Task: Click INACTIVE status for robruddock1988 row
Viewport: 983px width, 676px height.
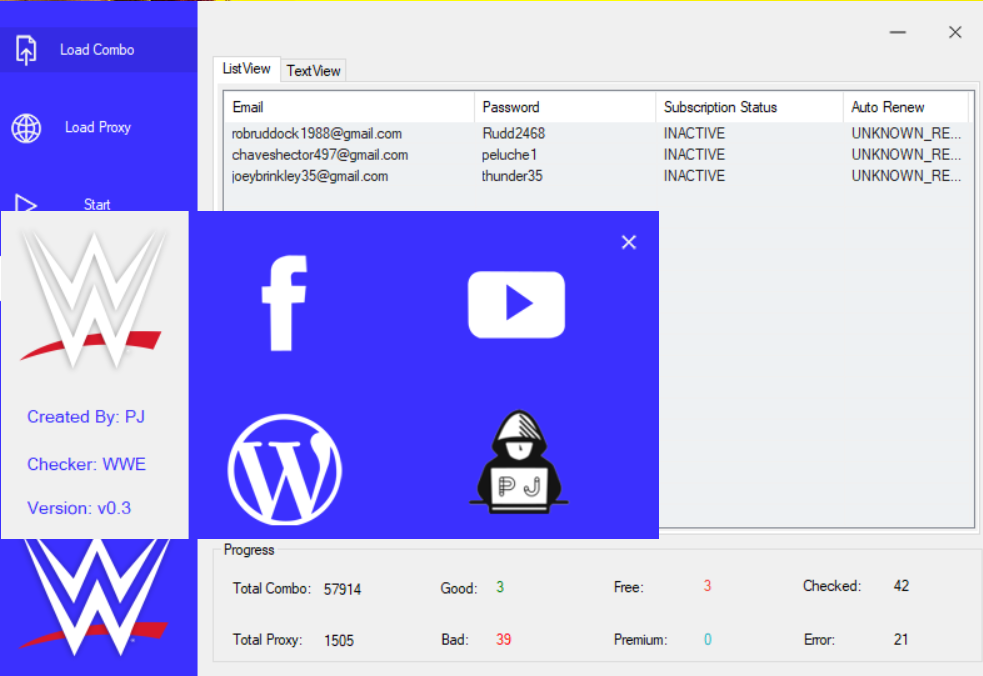Action: (694, 134)
